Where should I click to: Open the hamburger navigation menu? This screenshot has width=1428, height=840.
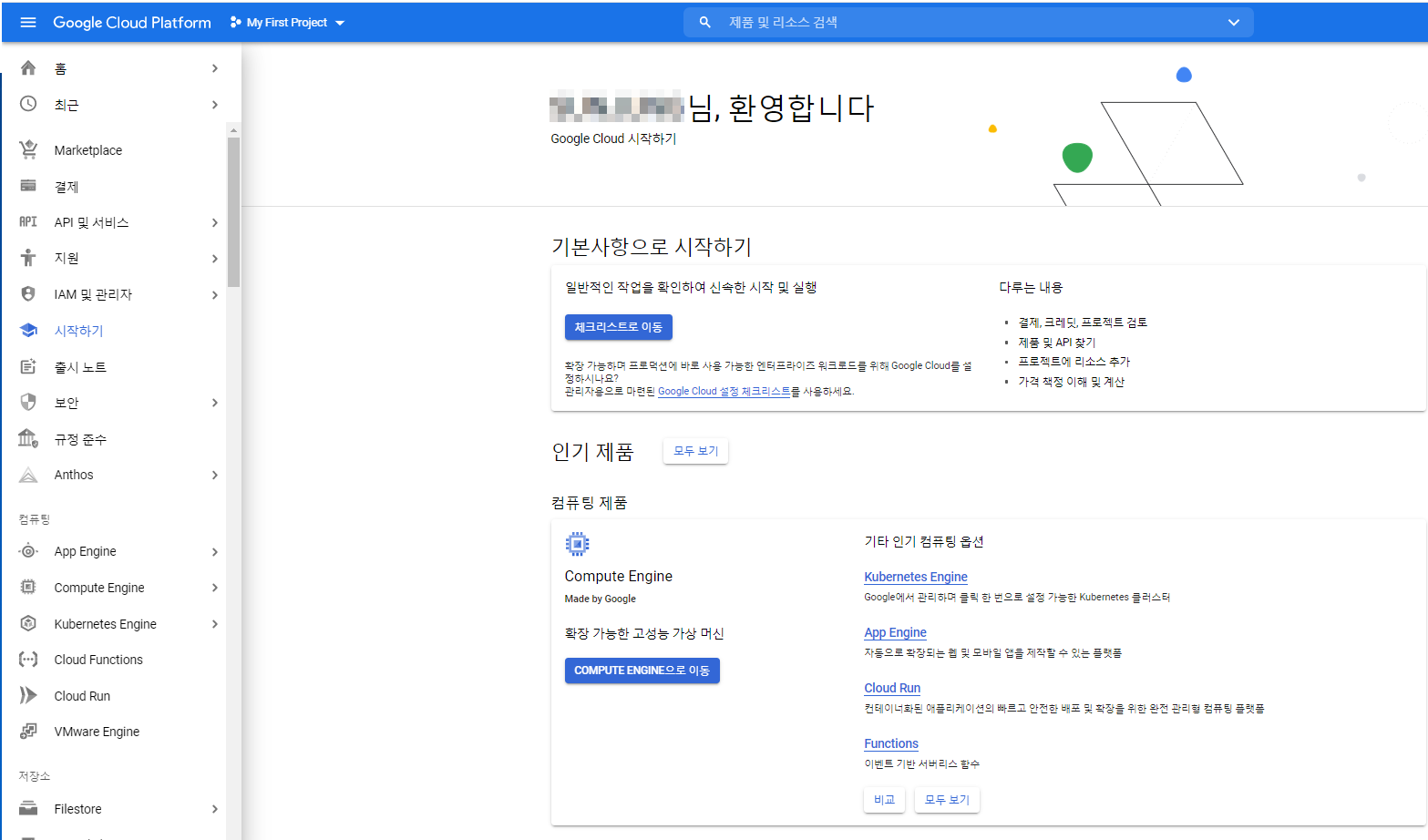point(28,22)
